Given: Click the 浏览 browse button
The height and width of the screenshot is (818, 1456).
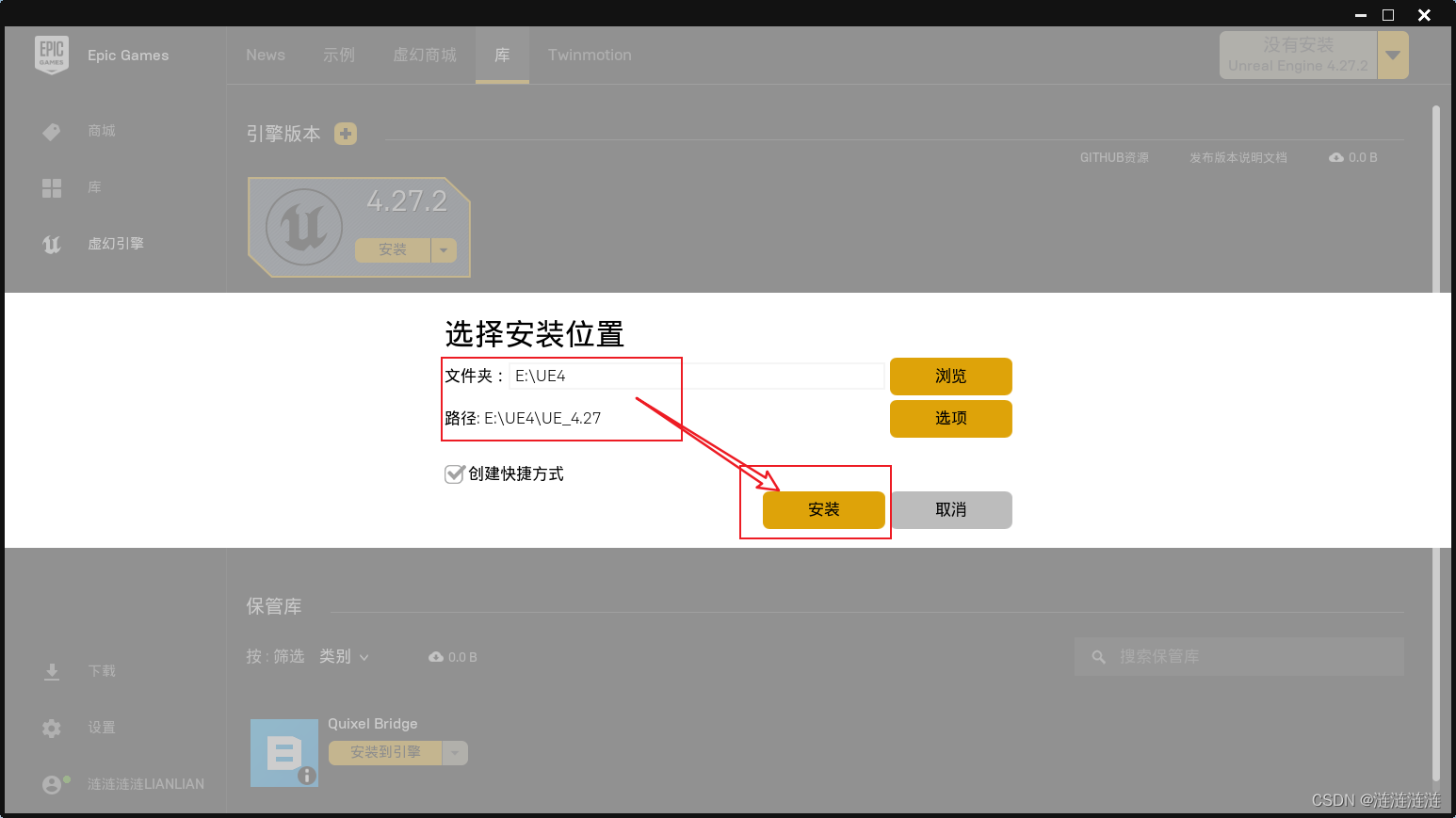Looking at the screenshot, I should click(951, 377).
